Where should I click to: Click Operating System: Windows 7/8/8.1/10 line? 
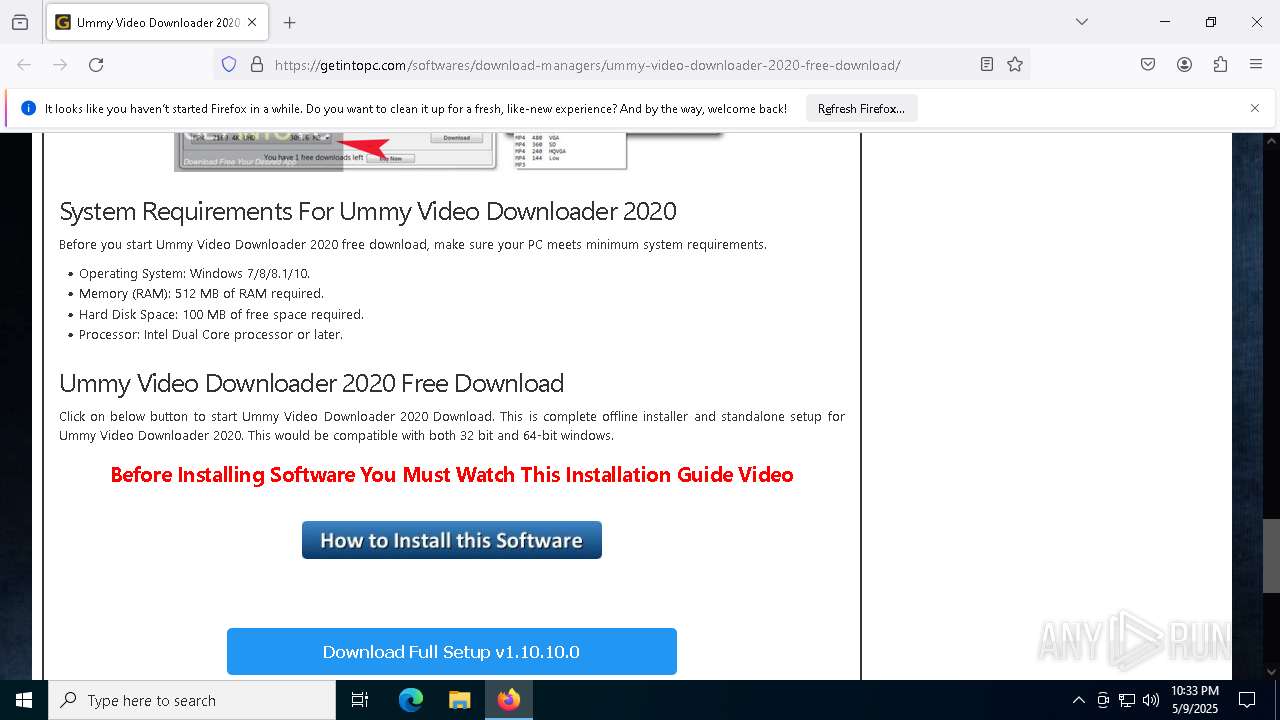(x=194, y=273)
